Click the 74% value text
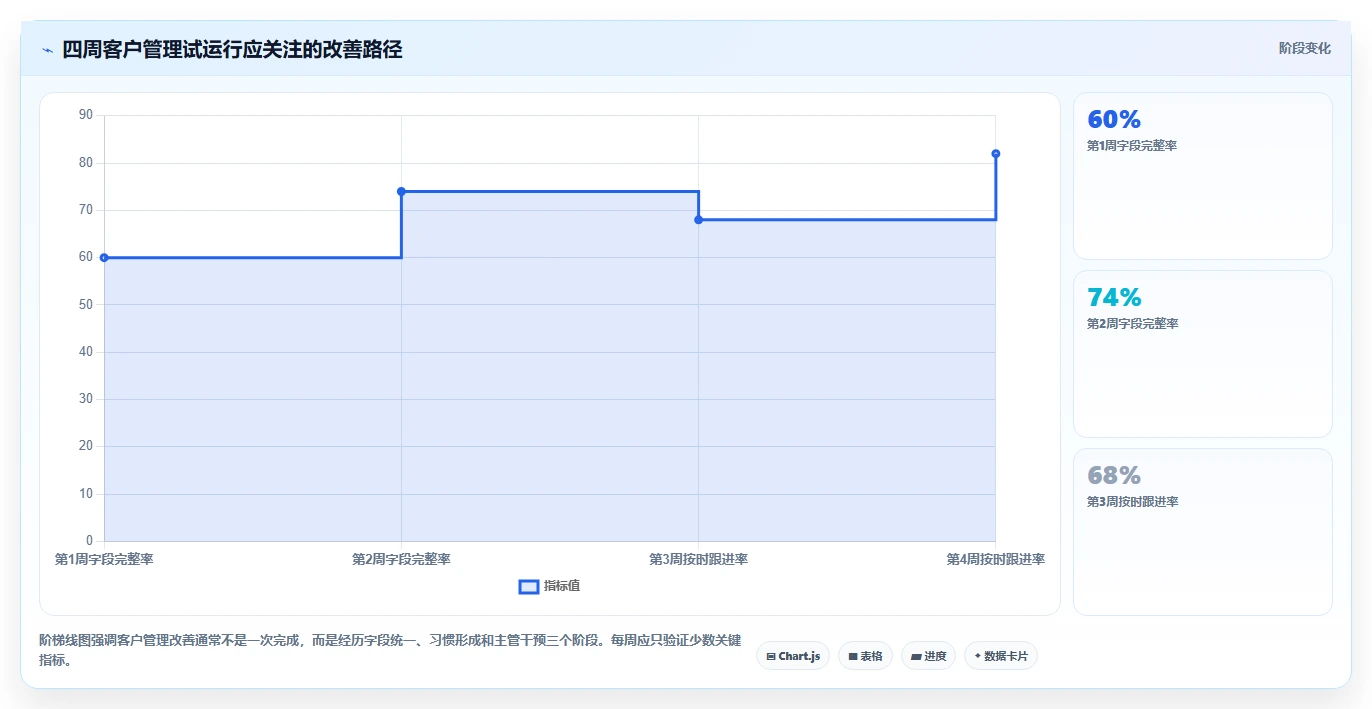 (x=1114, y=297)
